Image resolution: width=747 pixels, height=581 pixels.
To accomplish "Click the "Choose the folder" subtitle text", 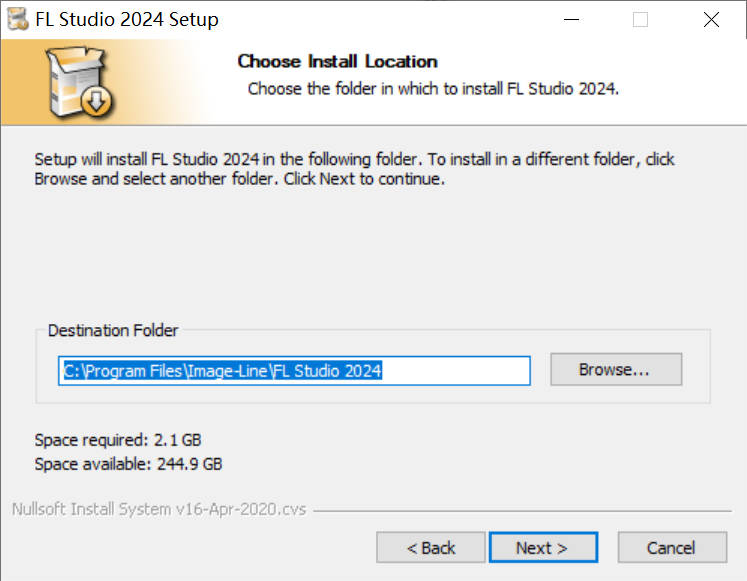I will pos(433,88).
